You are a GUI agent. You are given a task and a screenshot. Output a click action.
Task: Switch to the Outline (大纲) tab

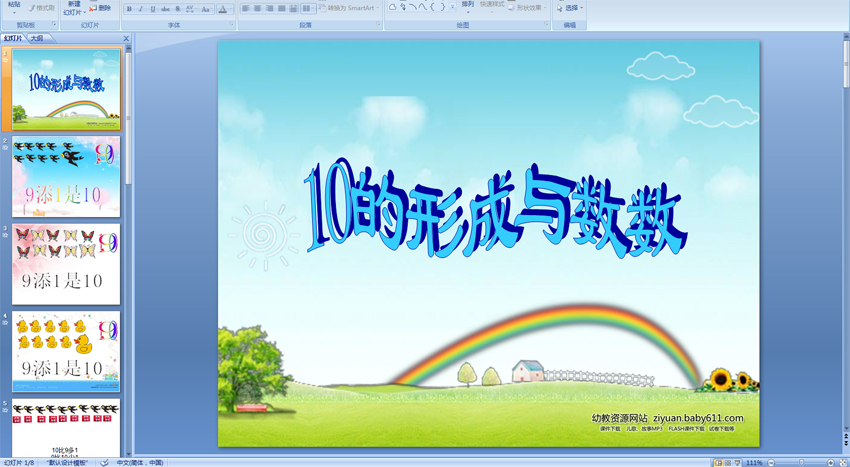[37, 39]
